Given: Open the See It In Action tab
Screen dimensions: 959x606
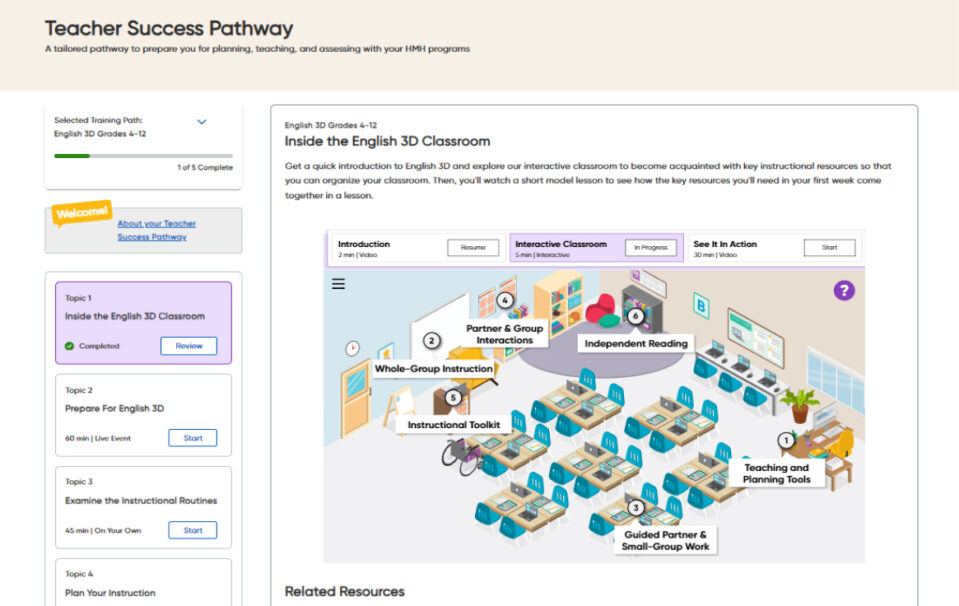Looking at the screenshot, I should [775, 248].
